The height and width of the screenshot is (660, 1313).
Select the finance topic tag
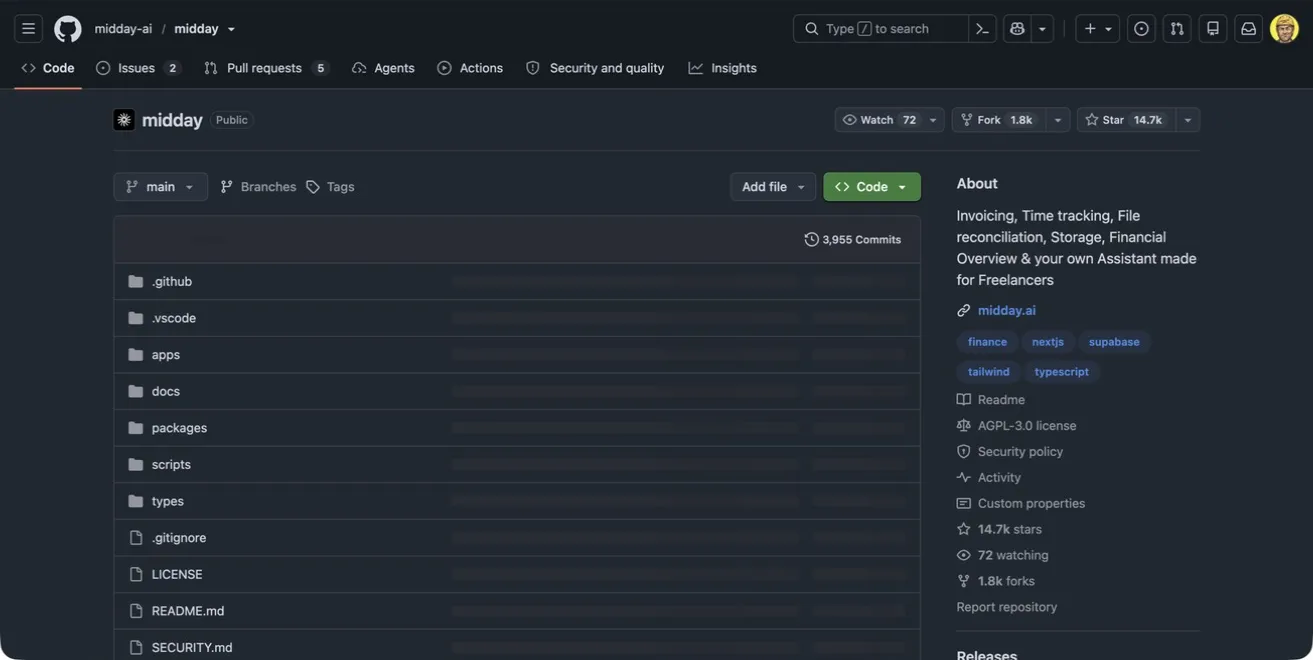pyautogui.click(x=987, y=342)
